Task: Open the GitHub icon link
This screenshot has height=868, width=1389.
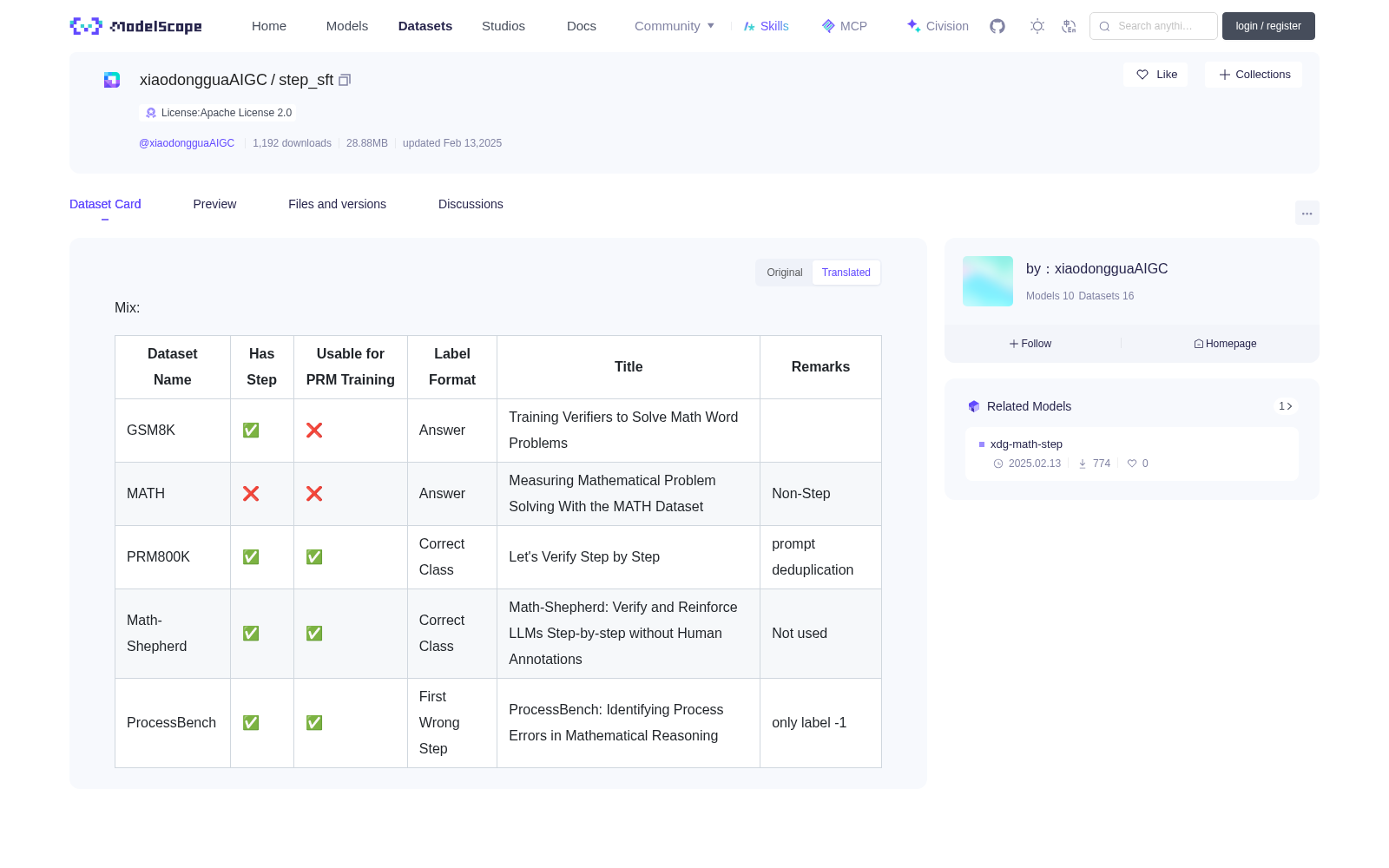Action: [997, 26]
